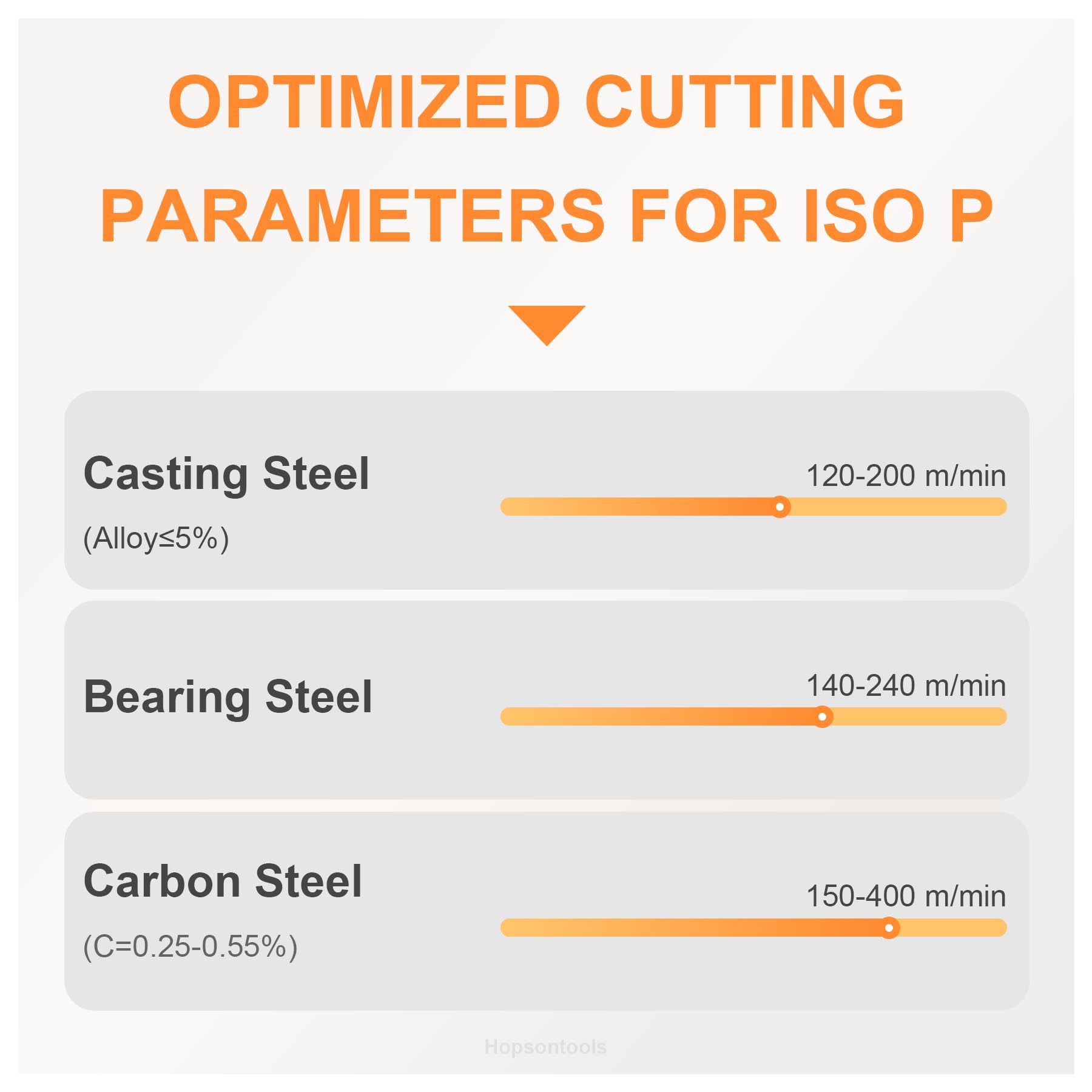Click the (Alloy≤5%) subtitle text

[x=156, y=538]
